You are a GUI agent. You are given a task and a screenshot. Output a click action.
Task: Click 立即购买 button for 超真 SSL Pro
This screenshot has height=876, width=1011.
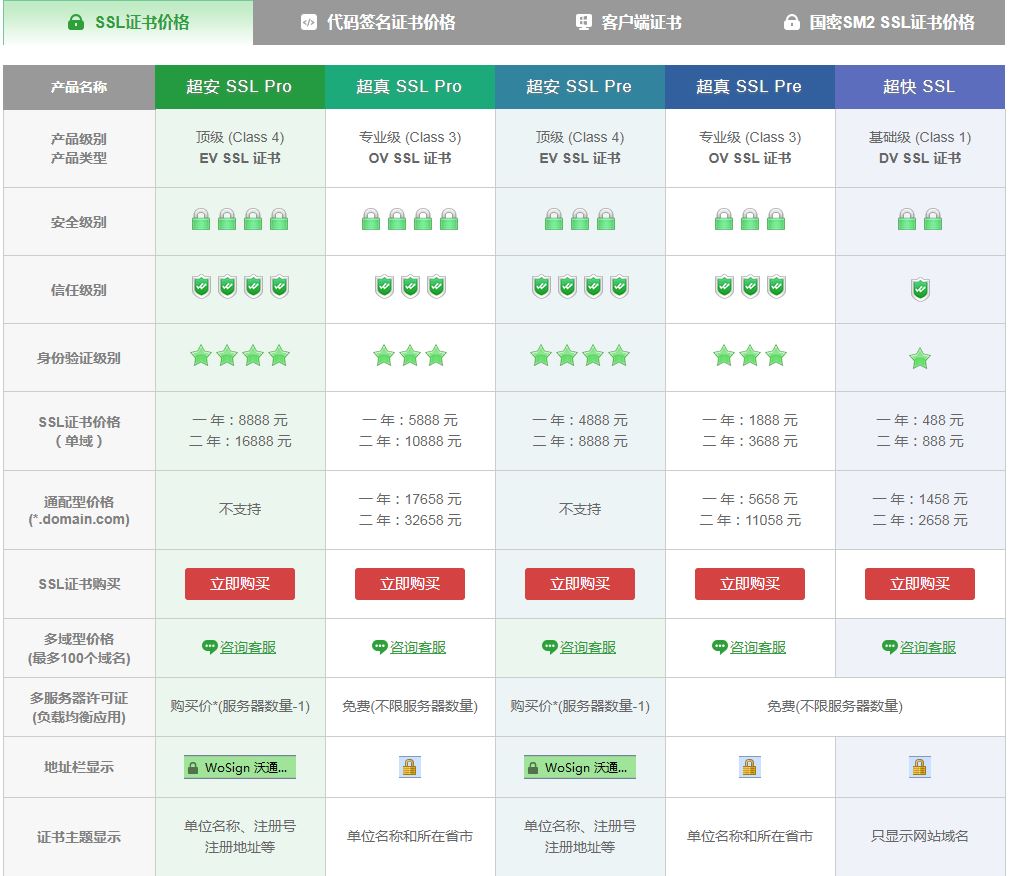click(410, 584)
